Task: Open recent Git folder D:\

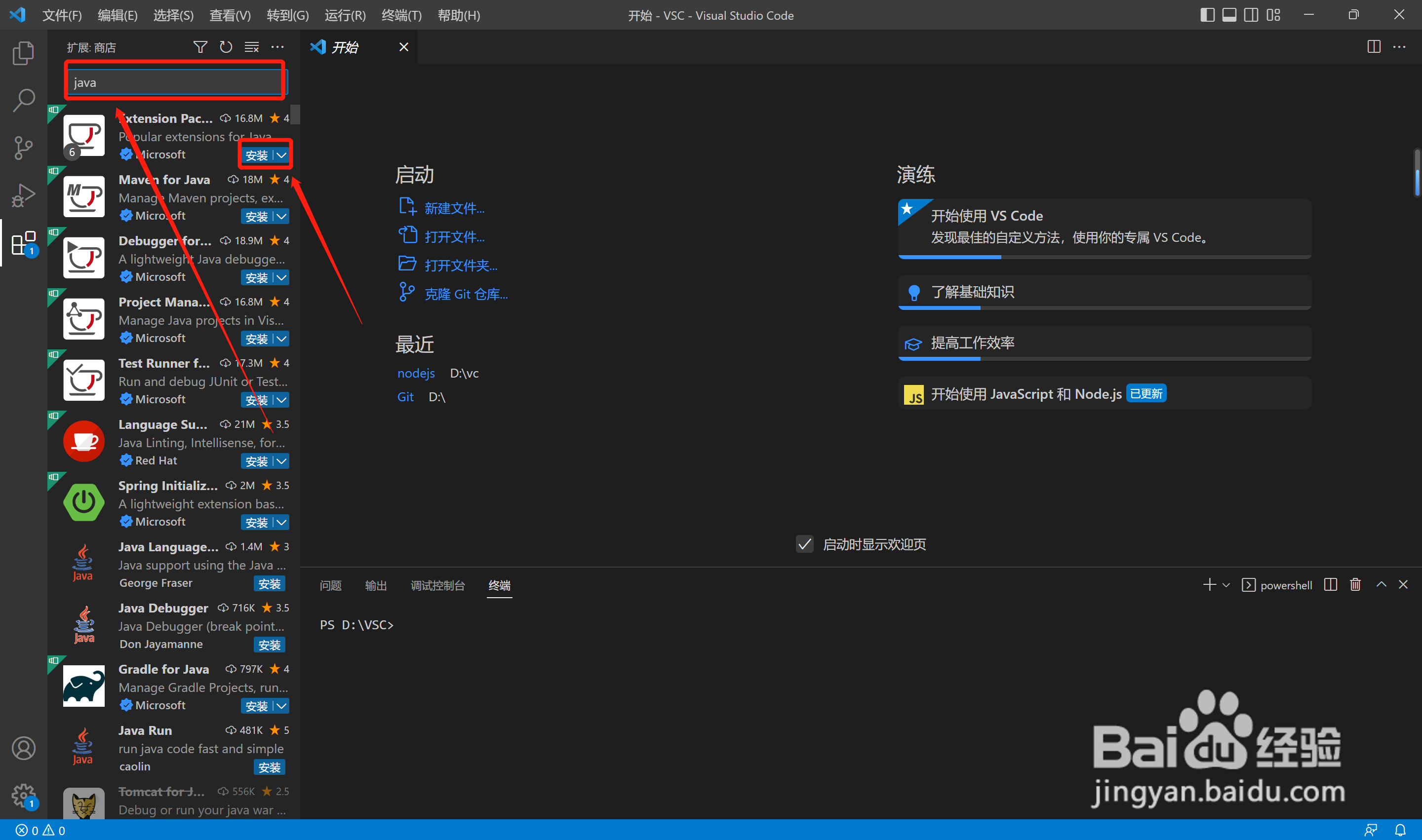Action: click(405, 397)
